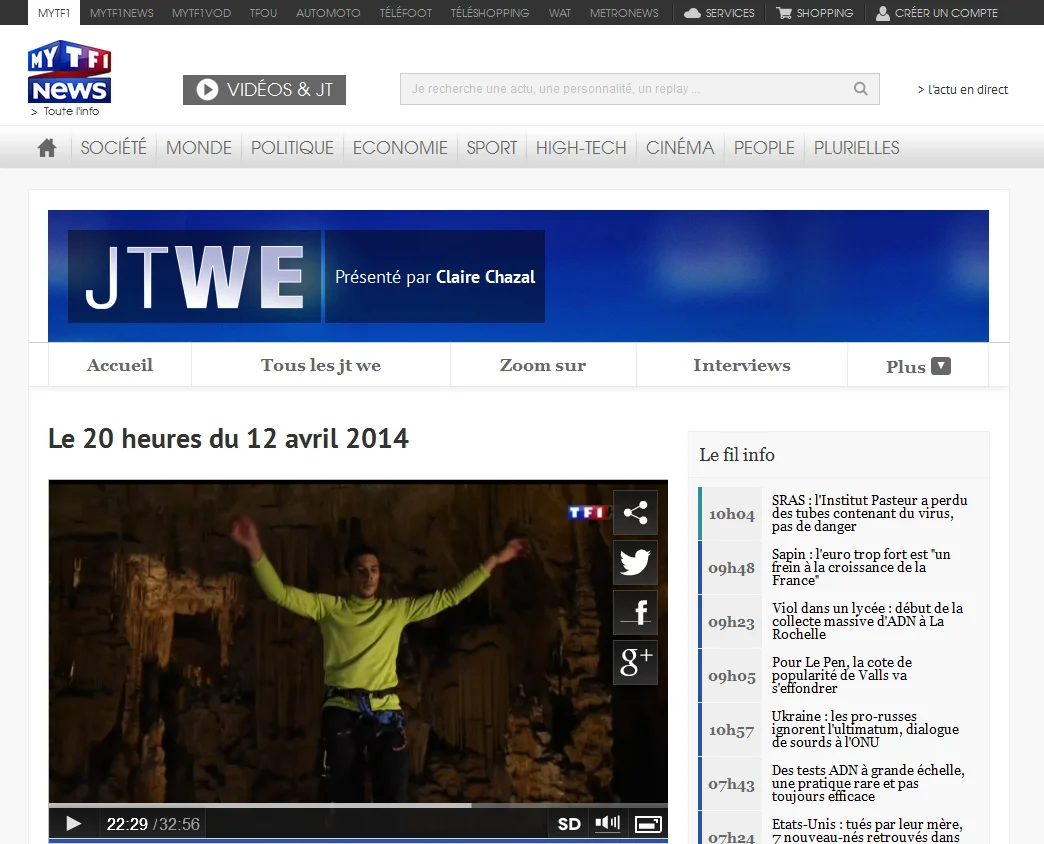Go to People section
This screenshot has height=844, width=1044.
[764, 148]
